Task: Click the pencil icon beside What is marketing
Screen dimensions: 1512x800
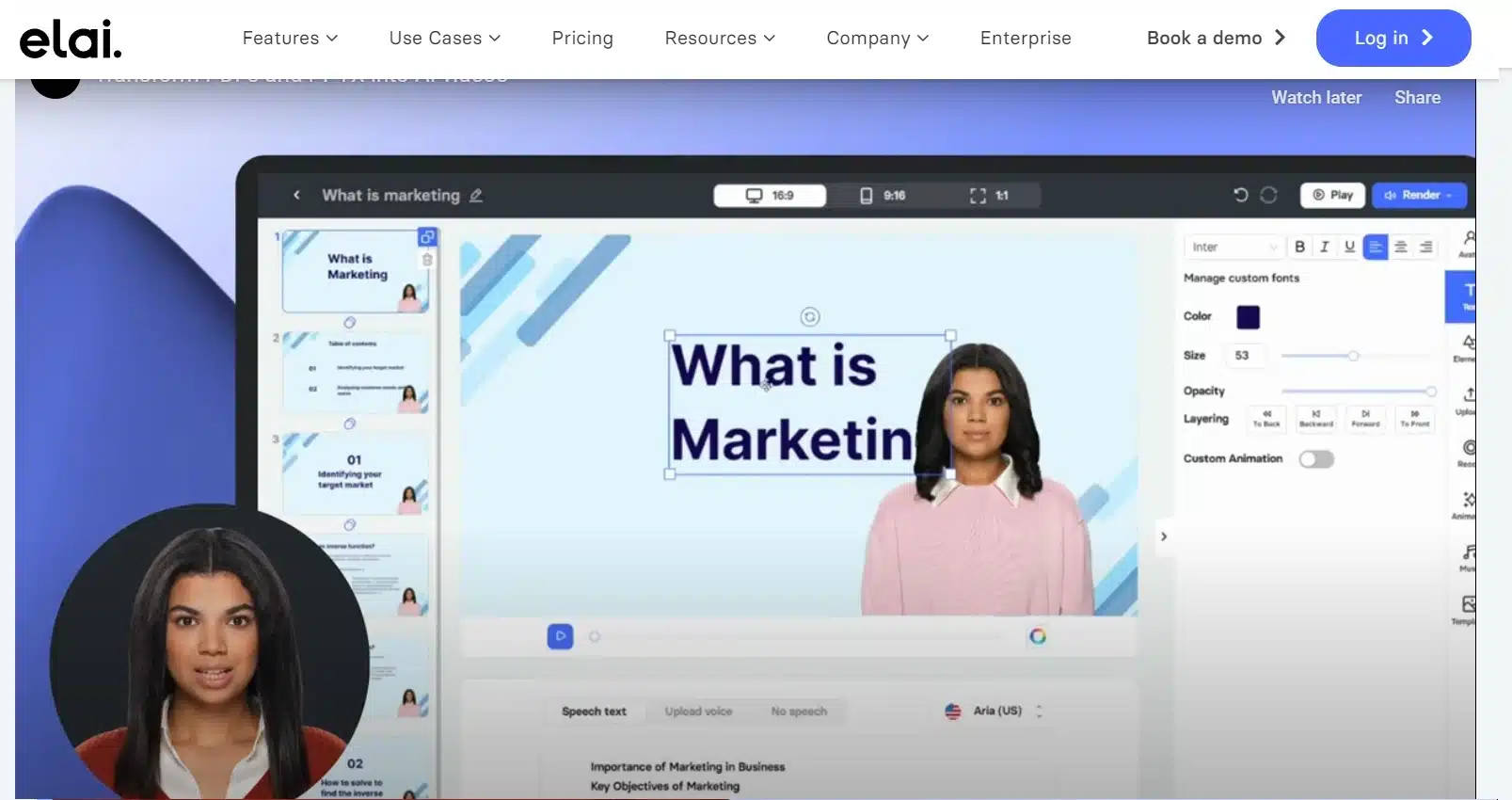Action: (476, 195)
